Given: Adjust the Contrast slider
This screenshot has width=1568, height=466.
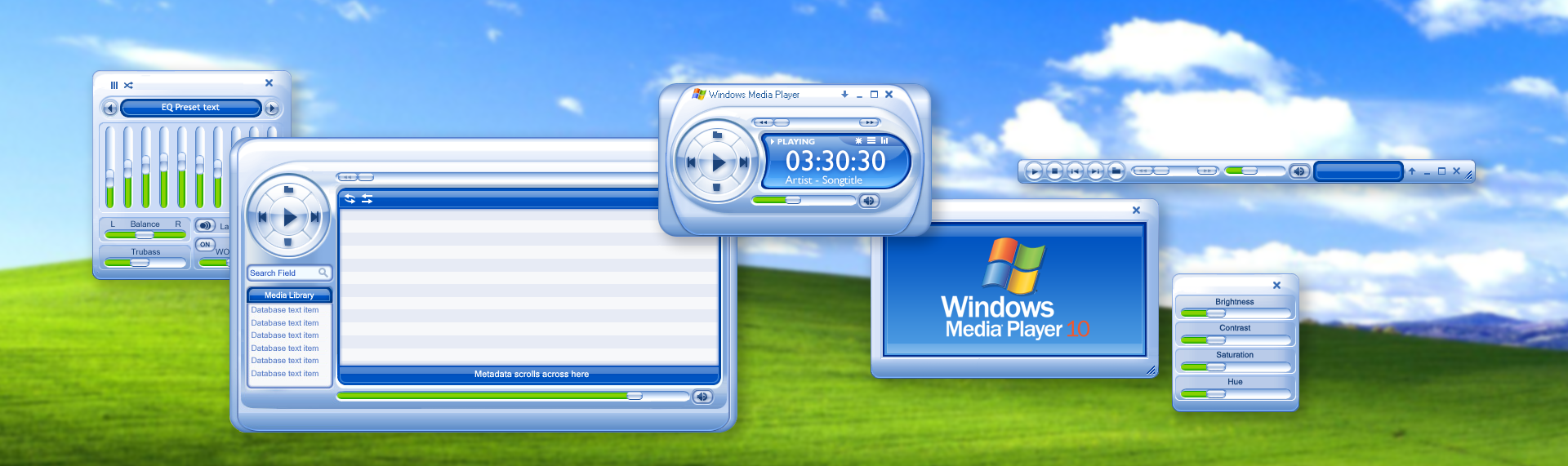Looking at the screenshot, I should 1236,340.
